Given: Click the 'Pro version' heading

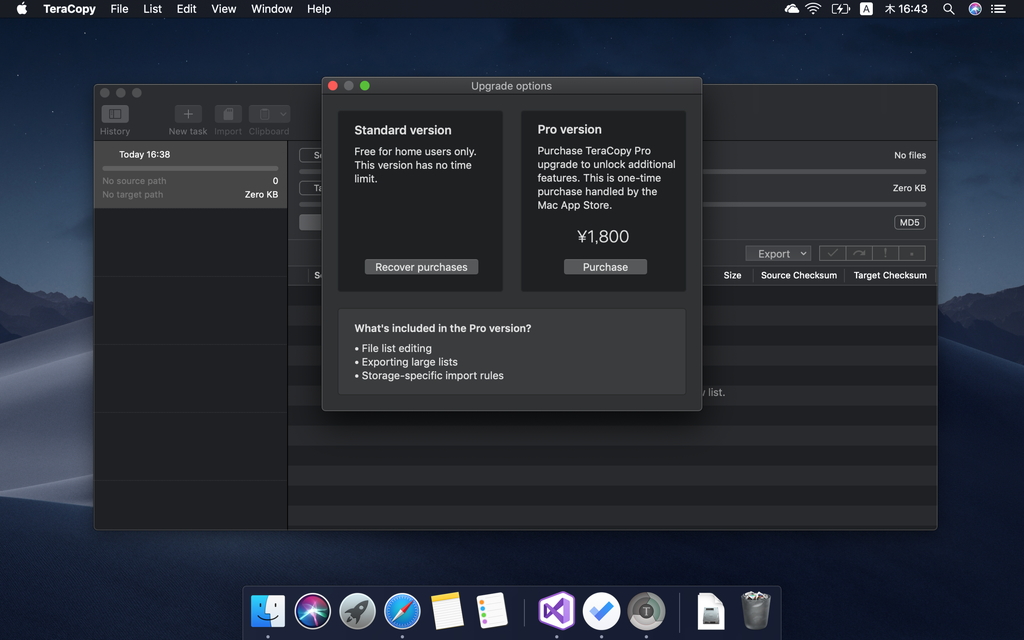Looking at the screenshot, I should [569, 129].
